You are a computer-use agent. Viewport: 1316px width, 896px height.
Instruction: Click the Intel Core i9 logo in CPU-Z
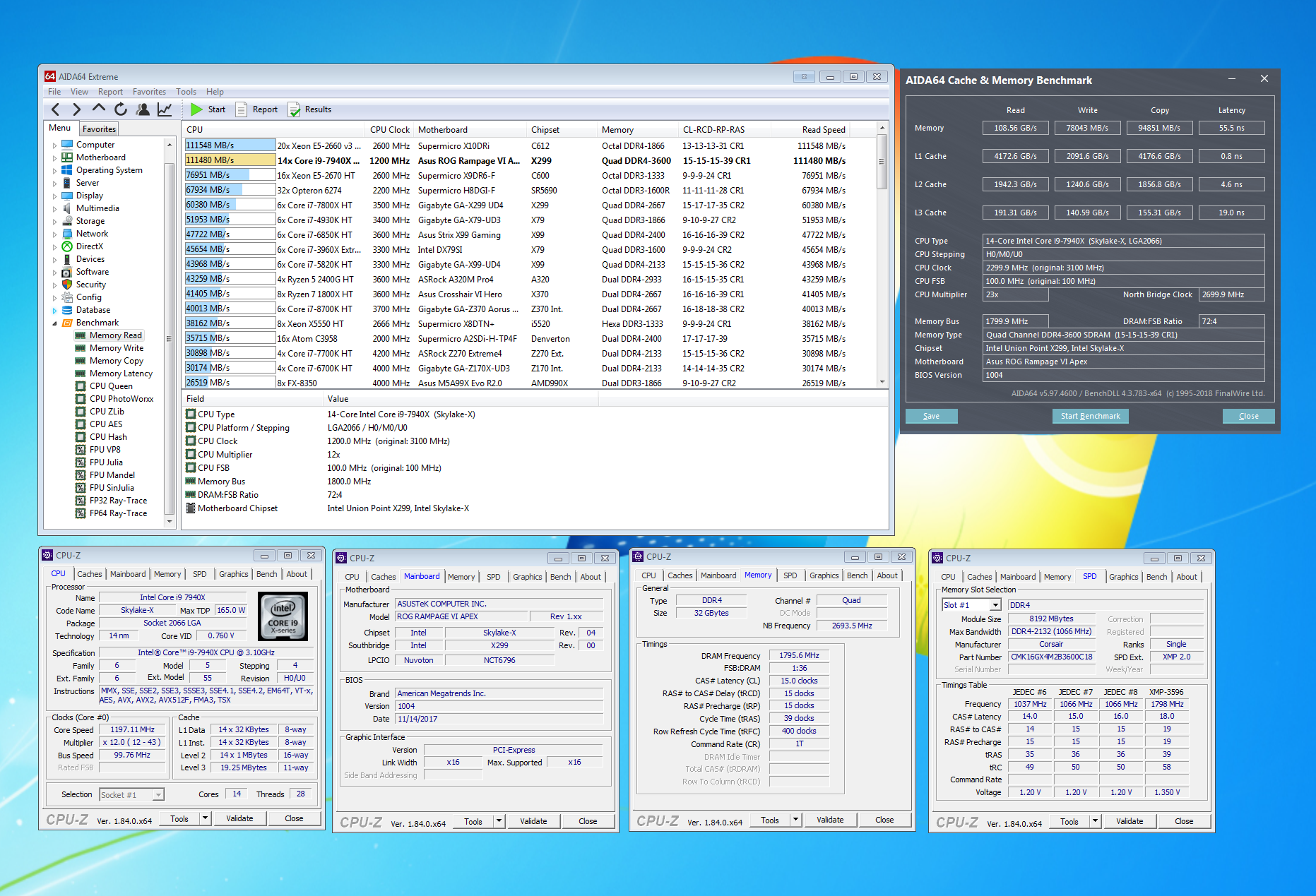283,616
